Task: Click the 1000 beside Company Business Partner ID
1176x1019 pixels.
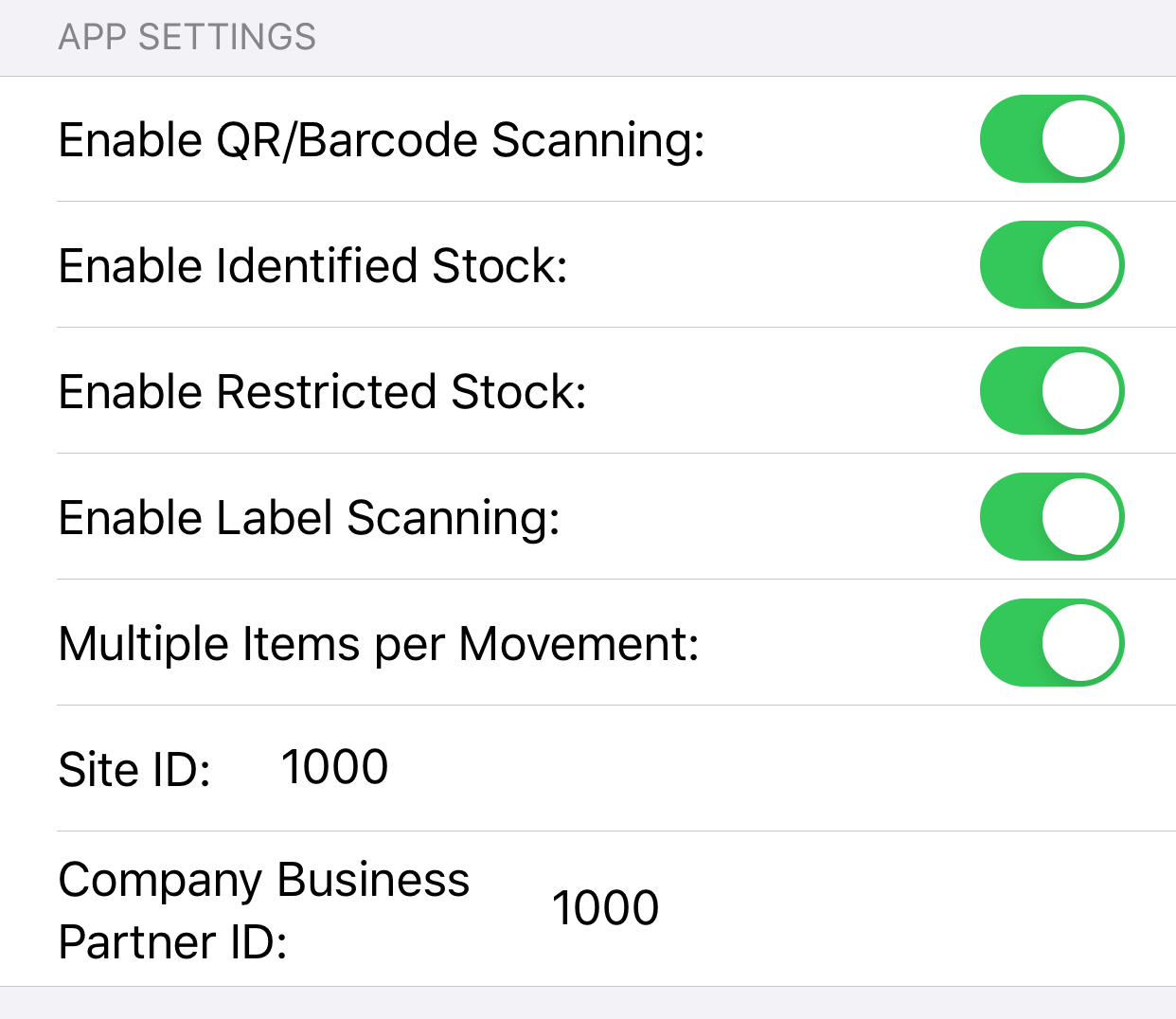Action: (x=606, y=907)
